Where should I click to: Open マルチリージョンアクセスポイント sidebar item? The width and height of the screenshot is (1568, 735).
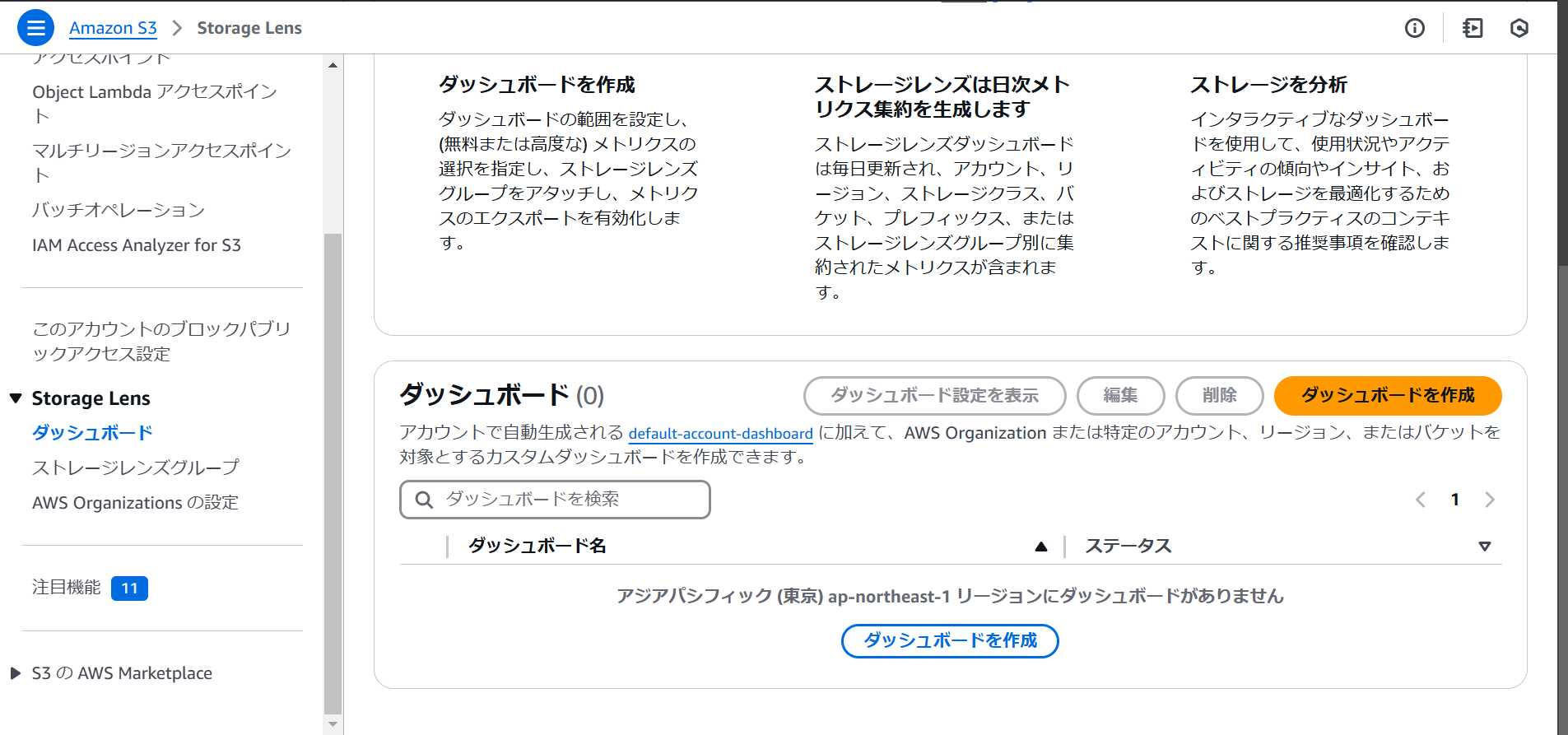point(161,163)
